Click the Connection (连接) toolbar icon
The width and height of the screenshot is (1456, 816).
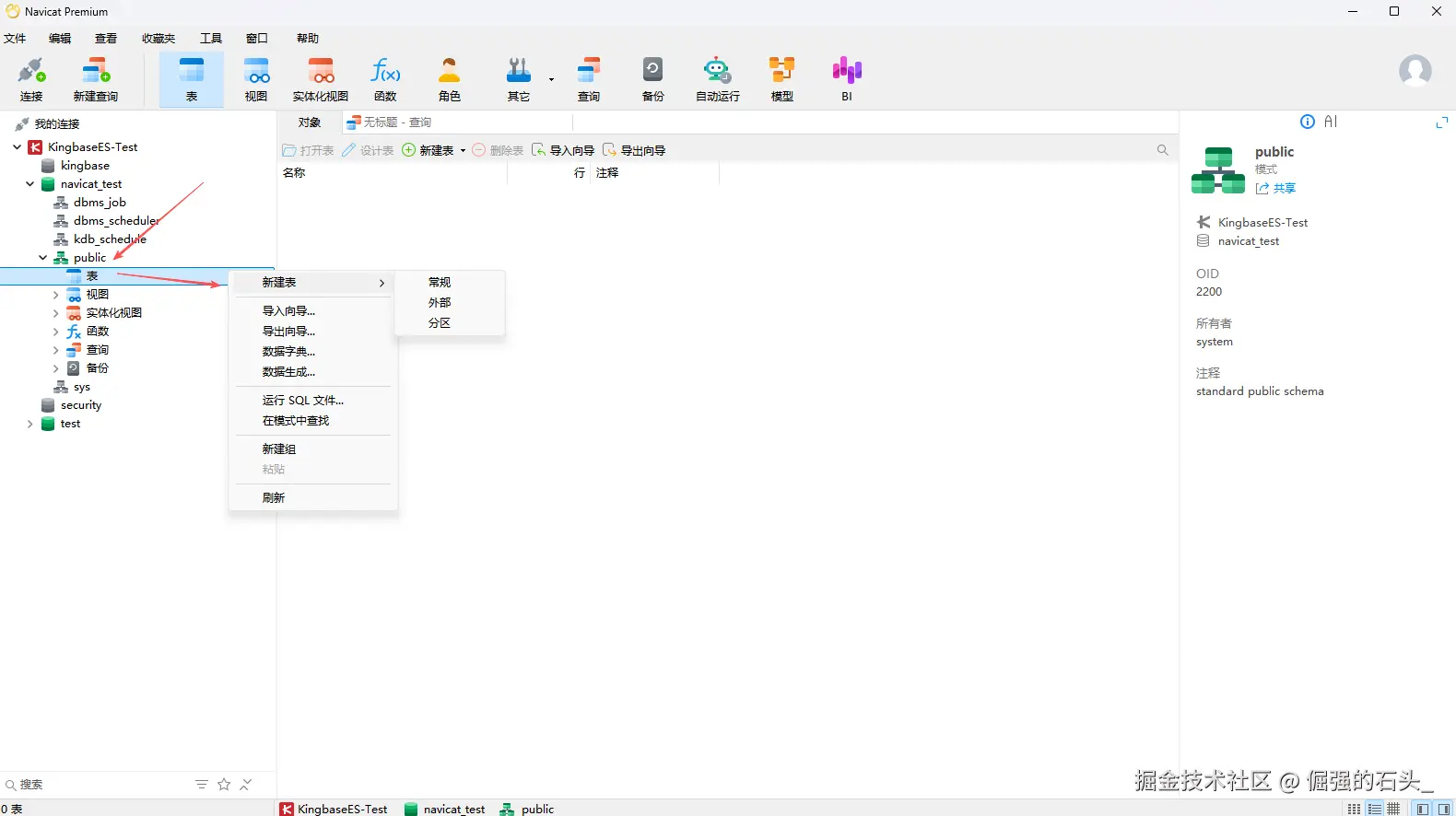coord(31,79)
